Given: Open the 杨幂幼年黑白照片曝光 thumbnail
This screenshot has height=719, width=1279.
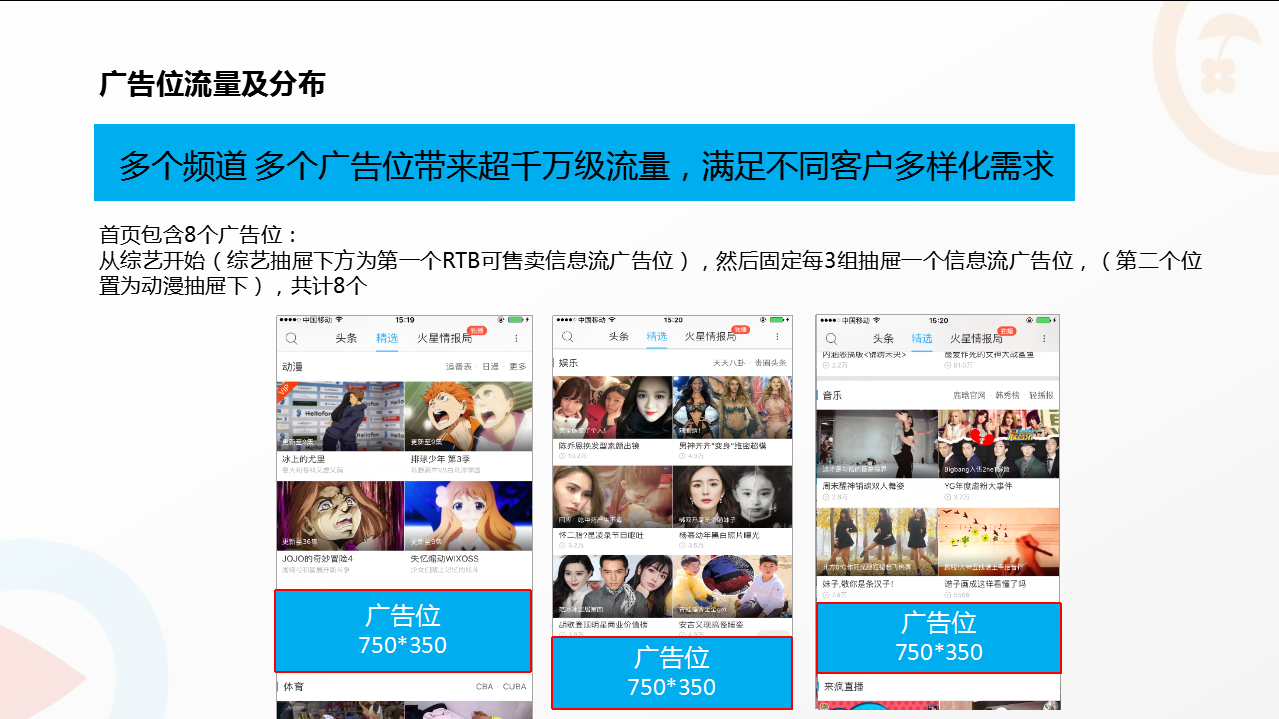Looking at the screenshot, I should (733, 497).
